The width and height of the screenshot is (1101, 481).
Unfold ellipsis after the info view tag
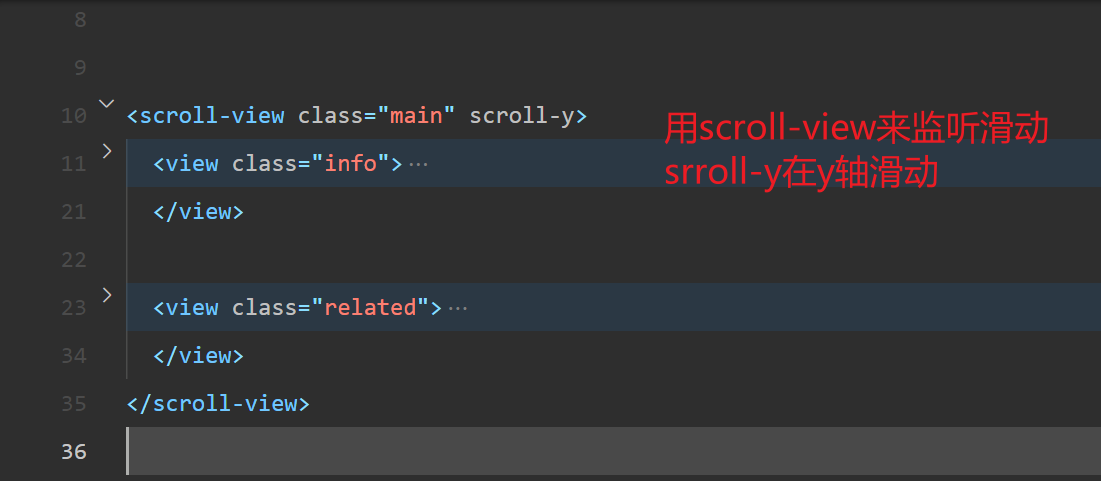click(x=418, y=164)
